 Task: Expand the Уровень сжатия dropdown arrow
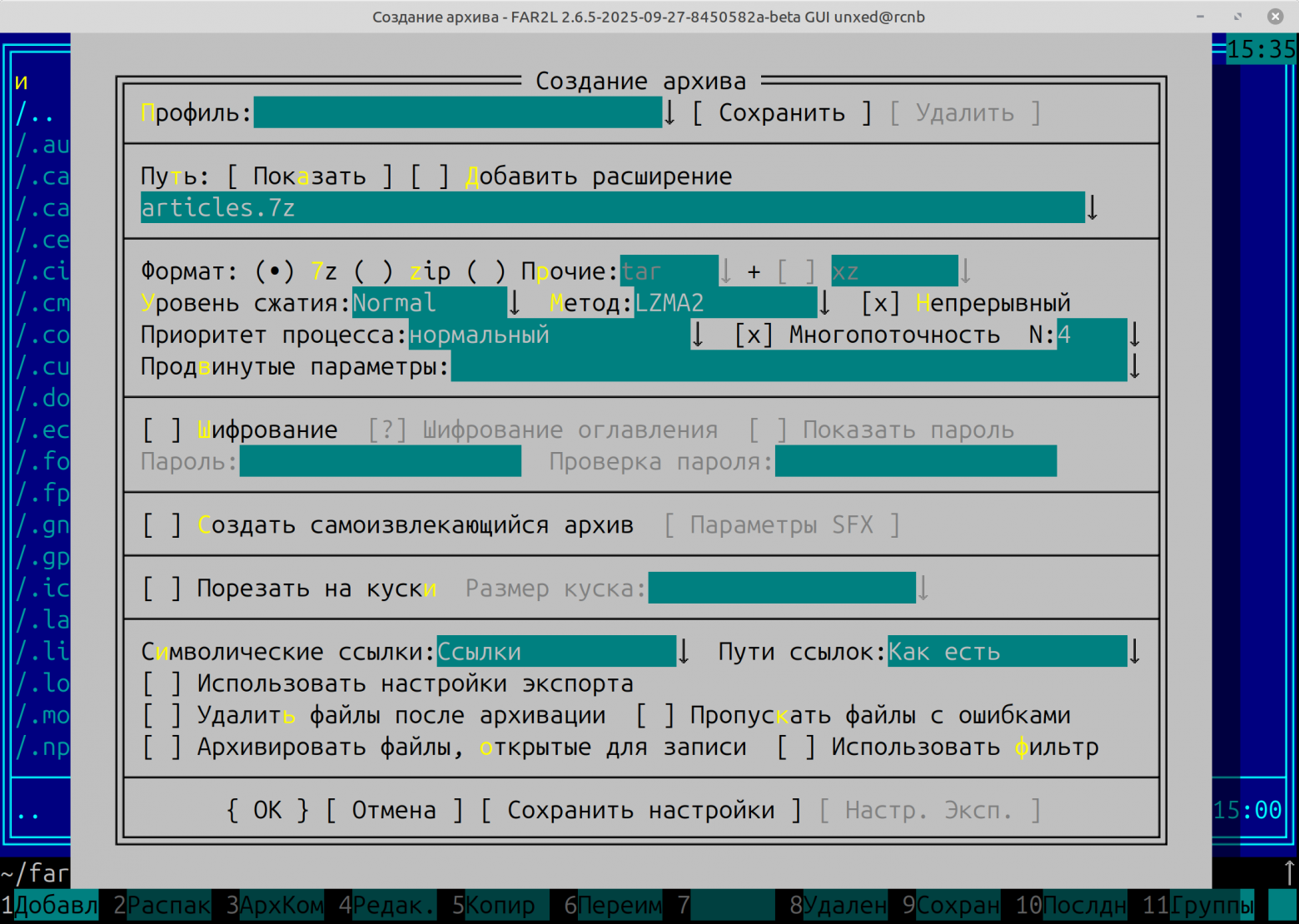(x=515, y=303)
